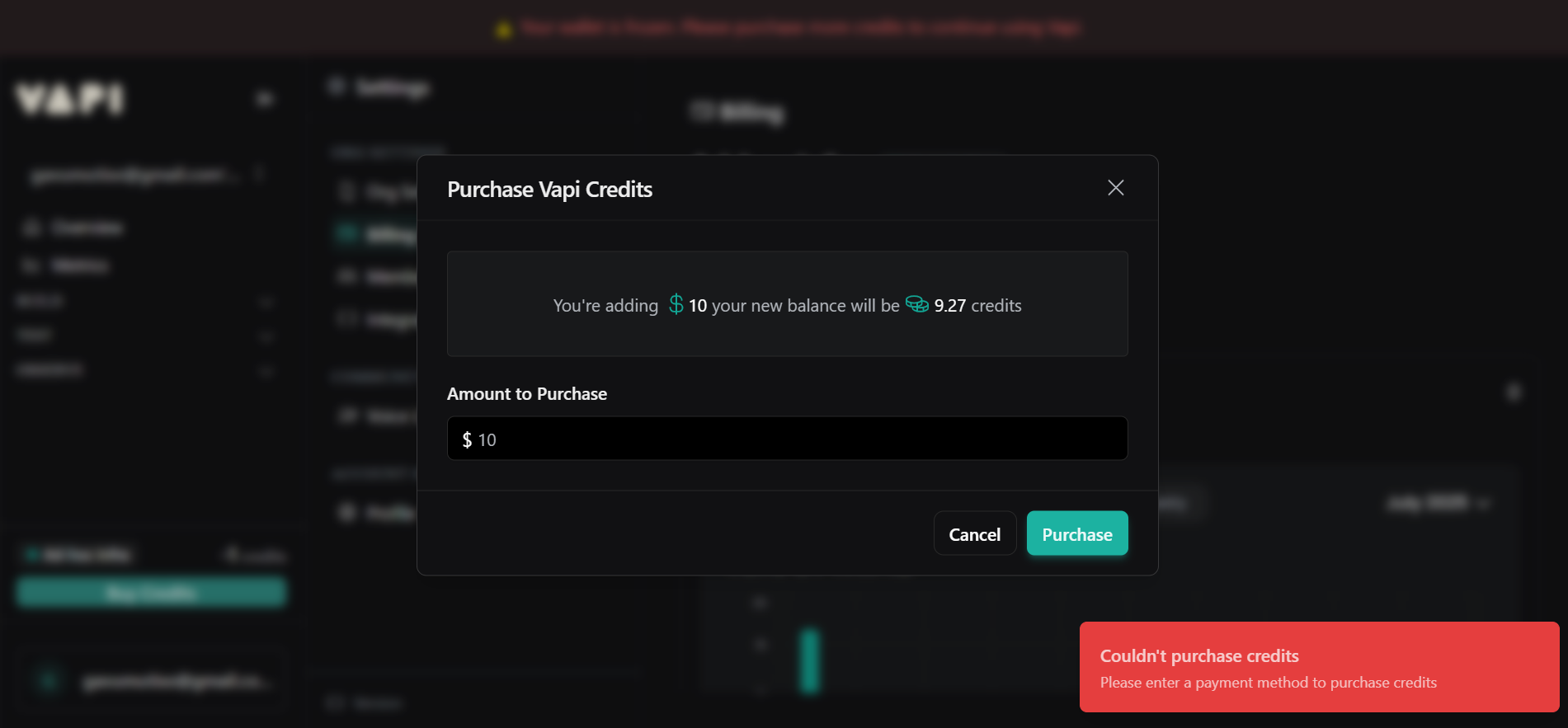The height and width of the screenshot is (728, 1568).
Task: Click the Metrics icon in the sidebar
Action: coord(32,265)
